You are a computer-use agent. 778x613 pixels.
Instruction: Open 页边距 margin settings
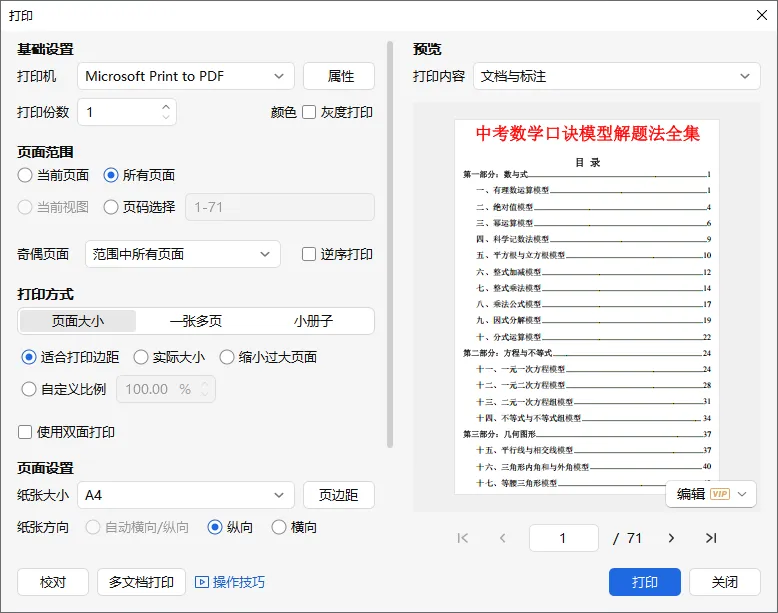pyautogui.click(x=339, y=495)
